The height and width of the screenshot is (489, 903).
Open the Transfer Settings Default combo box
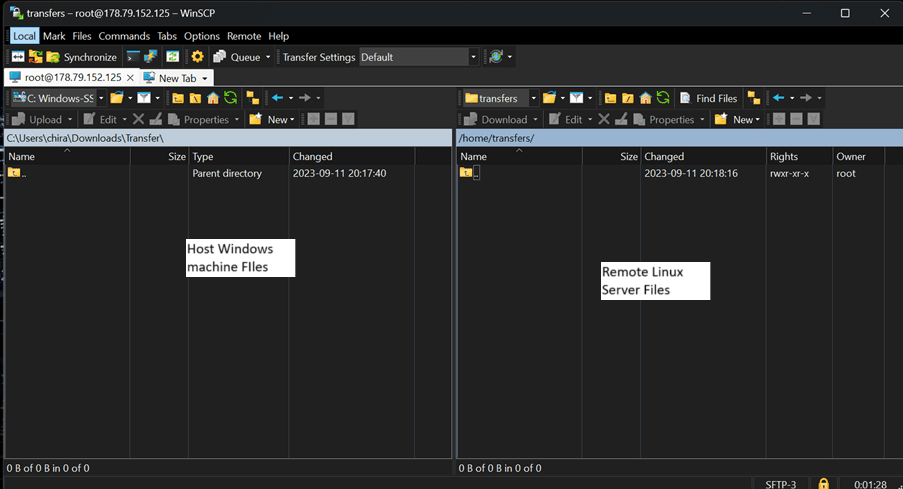pos(418,57)
